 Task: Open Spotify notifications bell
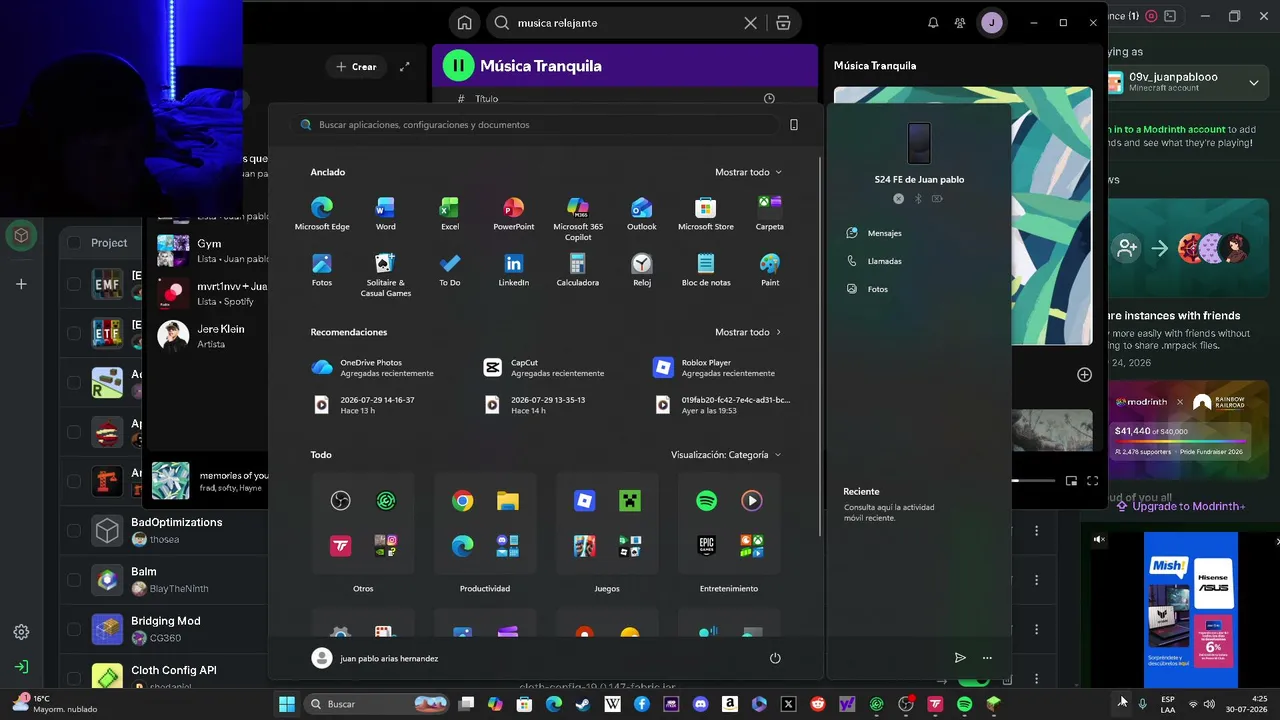click(x=933, y=23)
